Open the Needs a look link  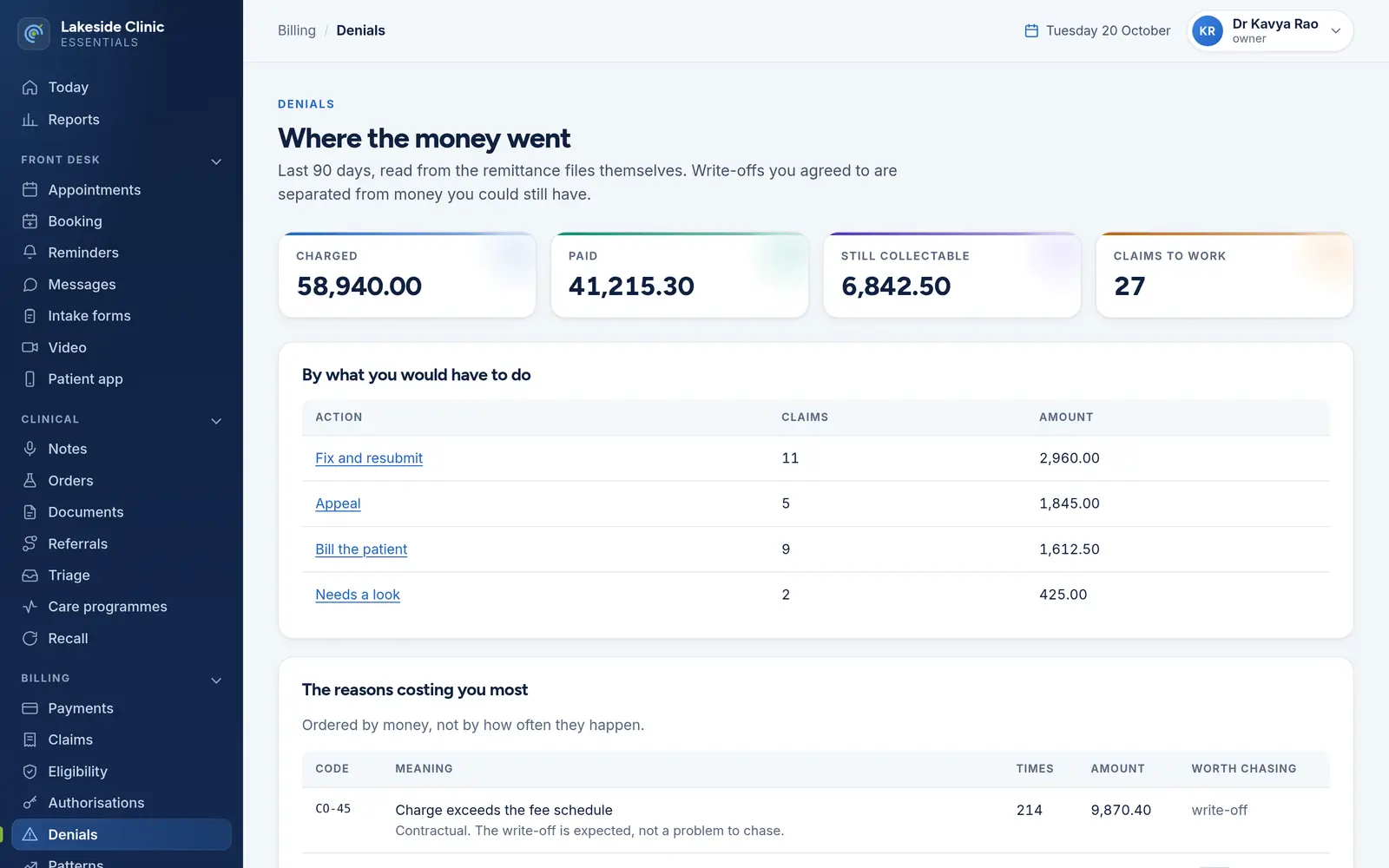[x=358, y=595]
